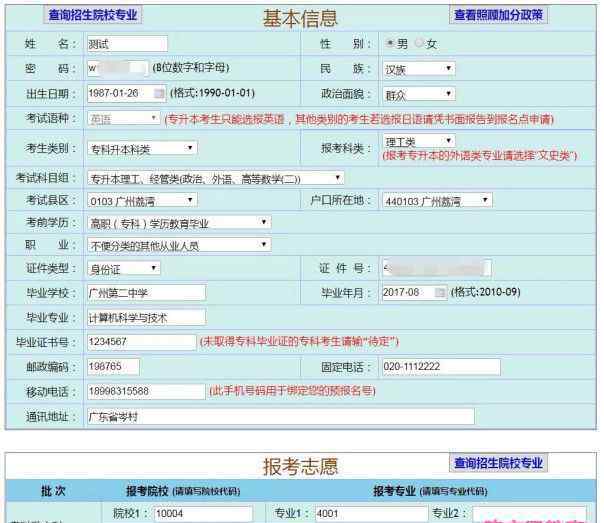Click the 移动电话 field 18998315588

(147, 391)
